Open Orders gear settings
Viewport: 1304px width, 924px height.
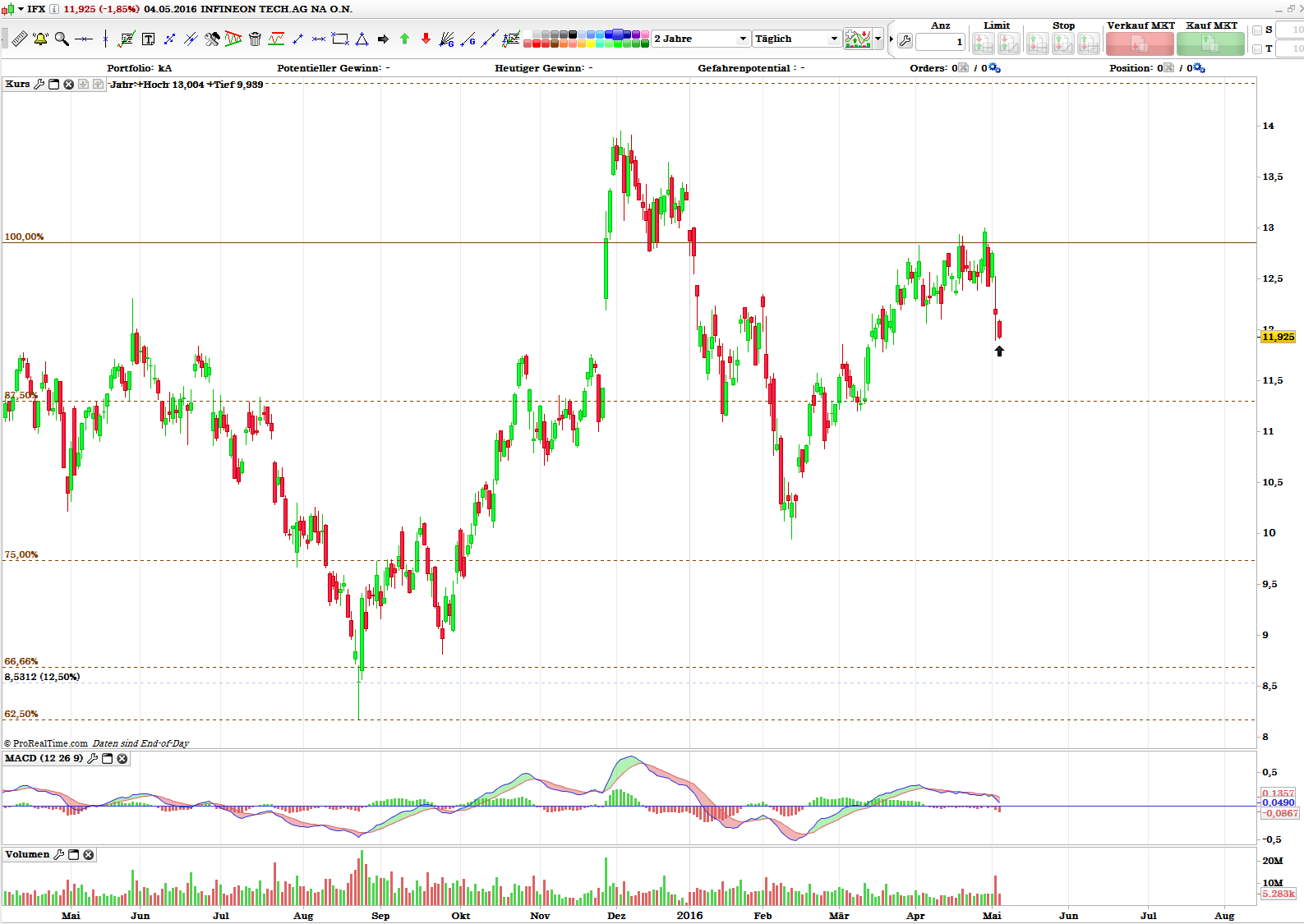pyautogui.click(x=994, y=68)
